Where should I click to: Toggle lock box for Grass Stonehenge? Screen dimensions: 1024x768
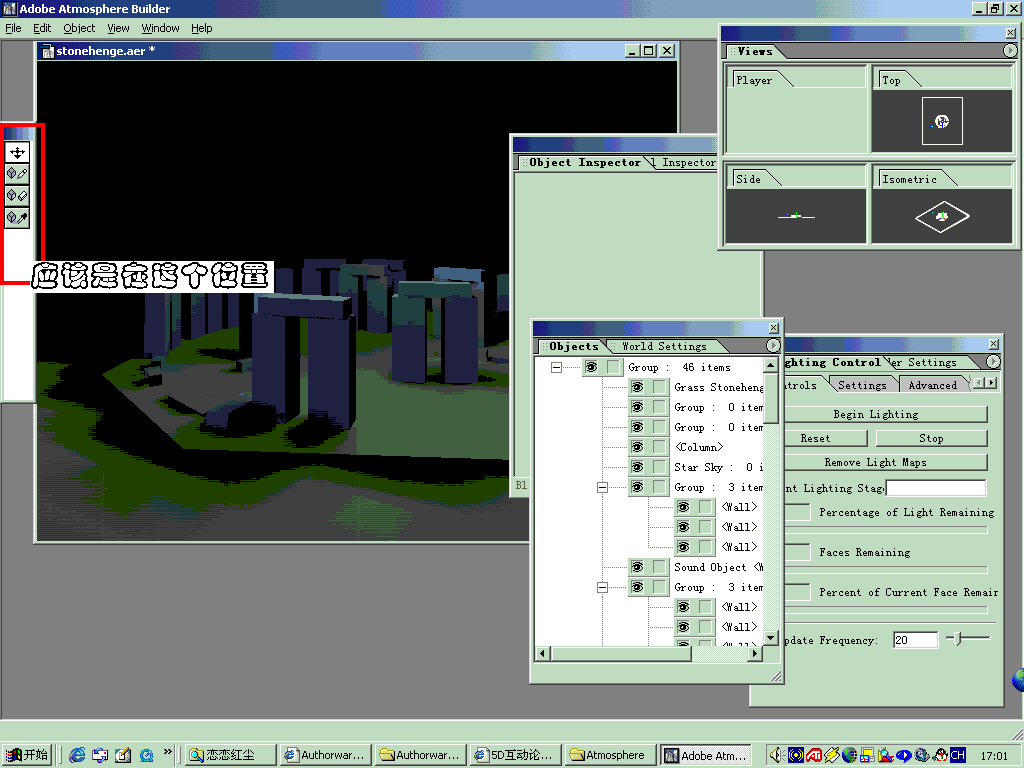pyautogui.click(x=660, y=387)
